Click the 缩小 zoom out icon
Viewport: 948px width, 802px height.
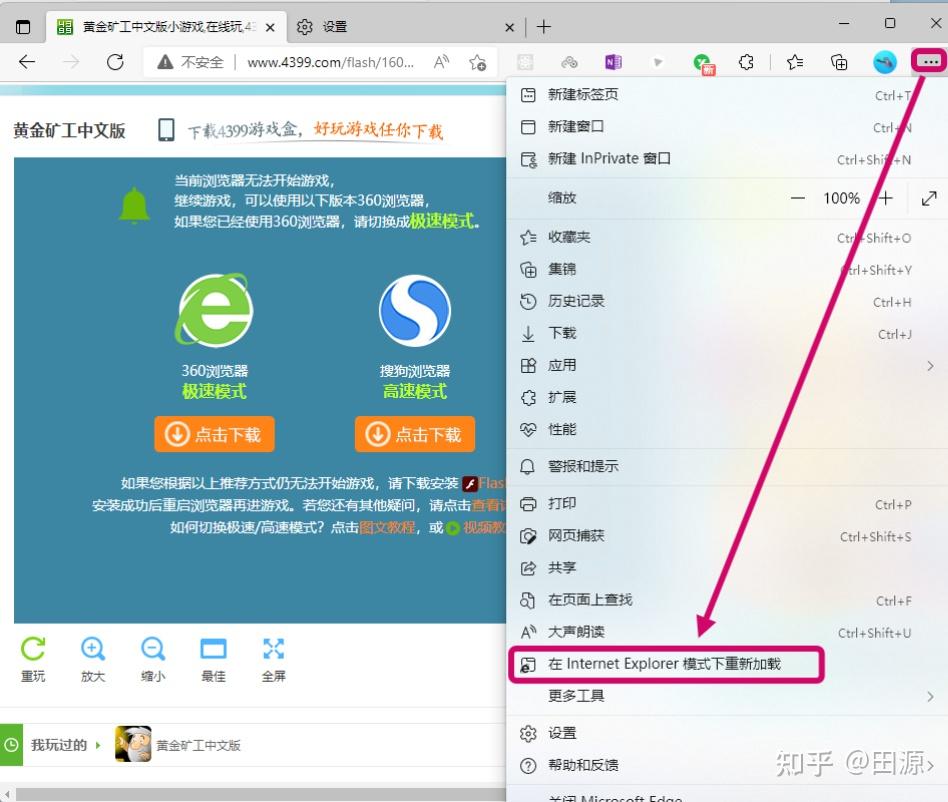(x=153, y=649)
